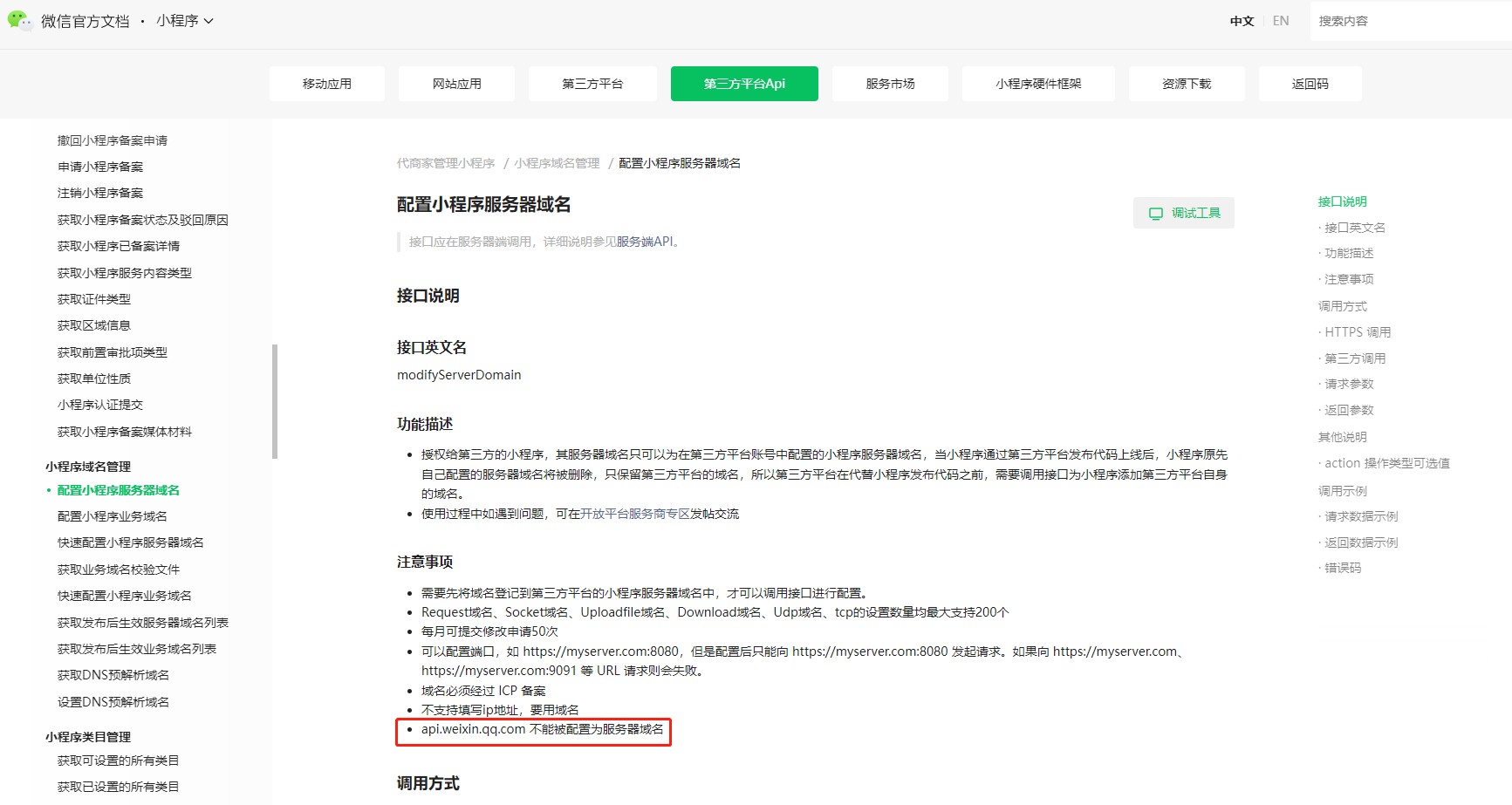Focus the 搜索内容 search field
Viewport: 1512px width, 805px height.
click(x=1411, y=21)
